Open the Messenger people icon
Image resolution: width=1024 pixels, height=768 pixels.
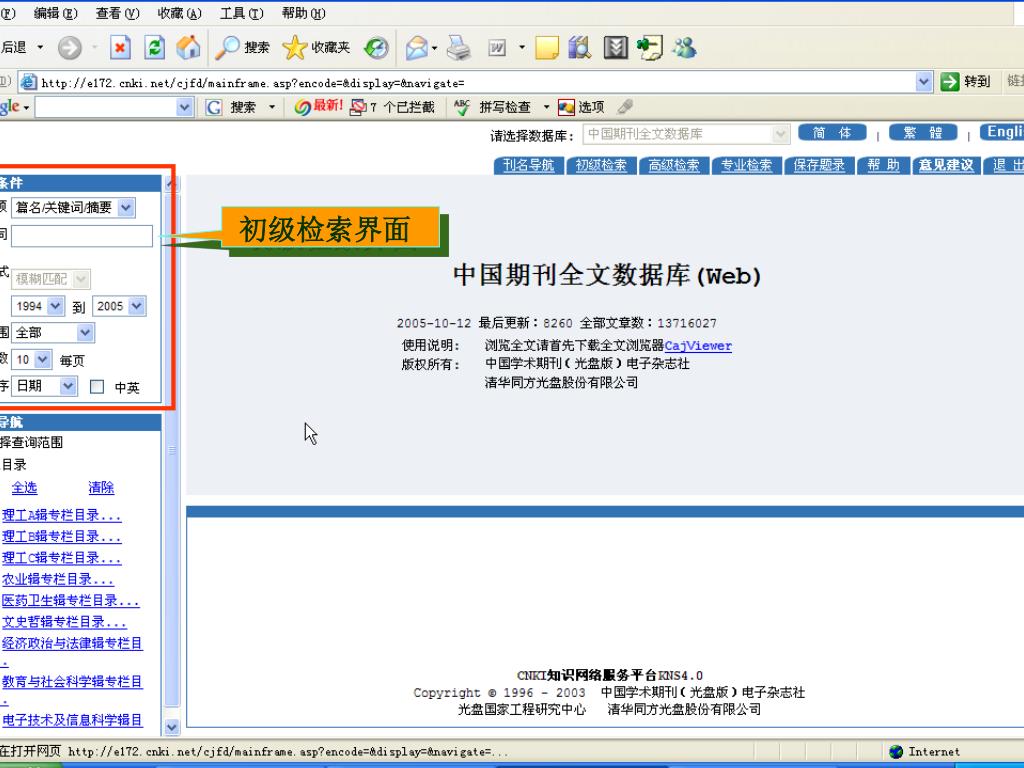tap(684, 48)
